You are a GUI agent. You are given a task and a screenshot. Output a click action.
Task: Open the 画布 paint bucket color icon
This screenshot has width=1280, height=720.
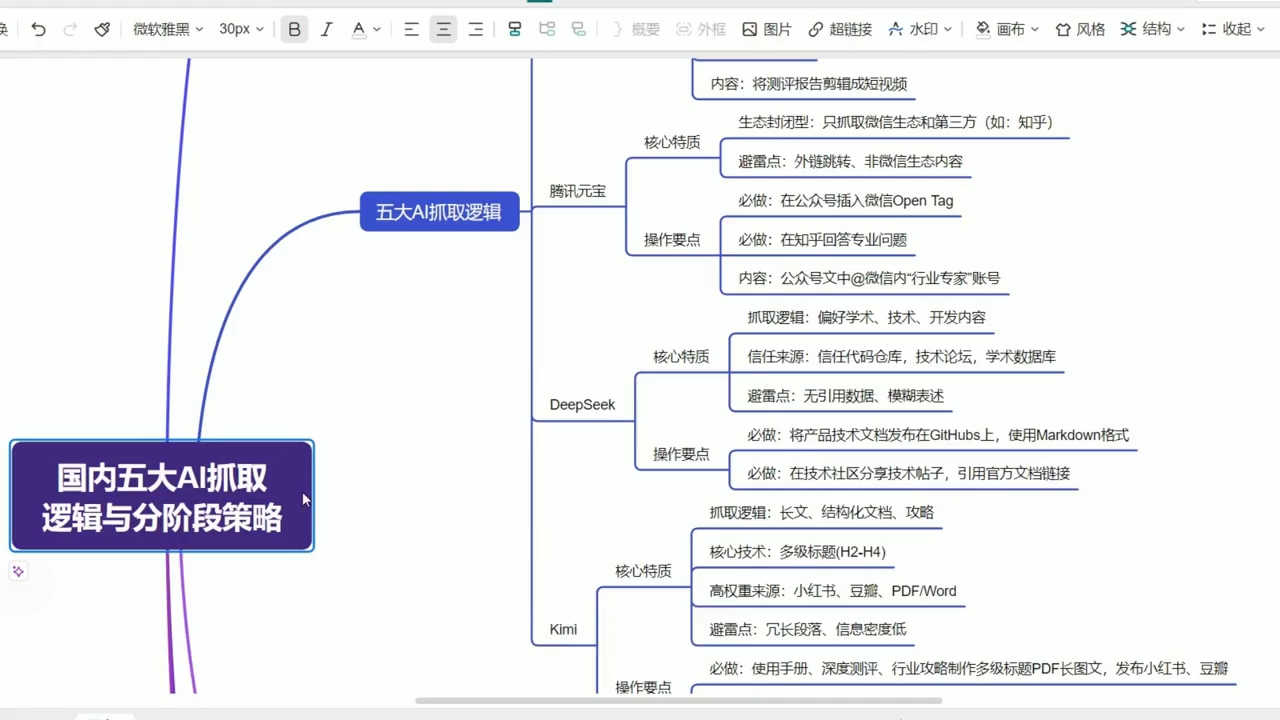click(x=983, y=29)
